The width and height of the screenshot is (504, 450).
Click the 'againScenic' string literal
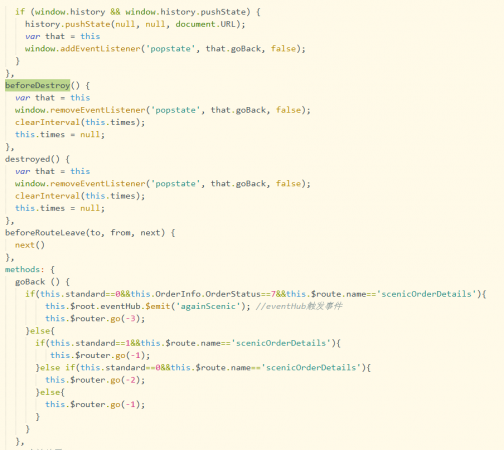(x=208, y=306)
